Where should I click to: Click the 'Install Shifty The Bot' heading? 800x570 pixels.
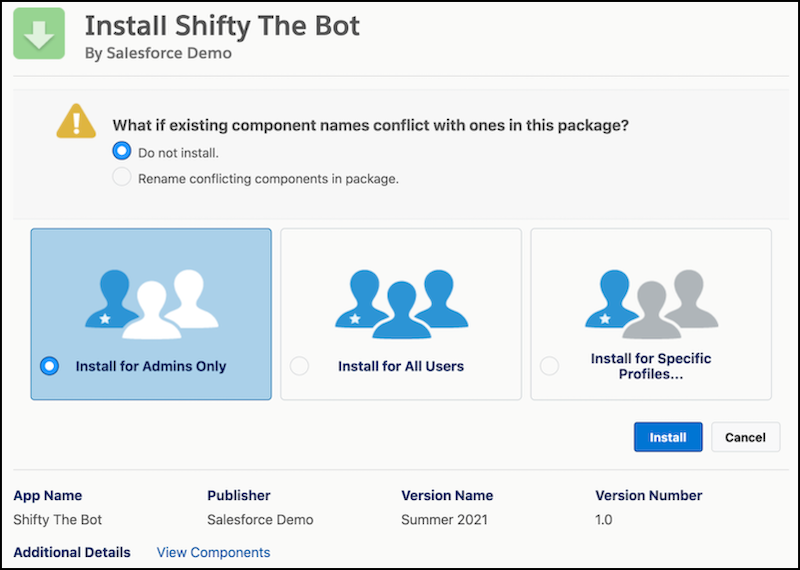[222, 24]
